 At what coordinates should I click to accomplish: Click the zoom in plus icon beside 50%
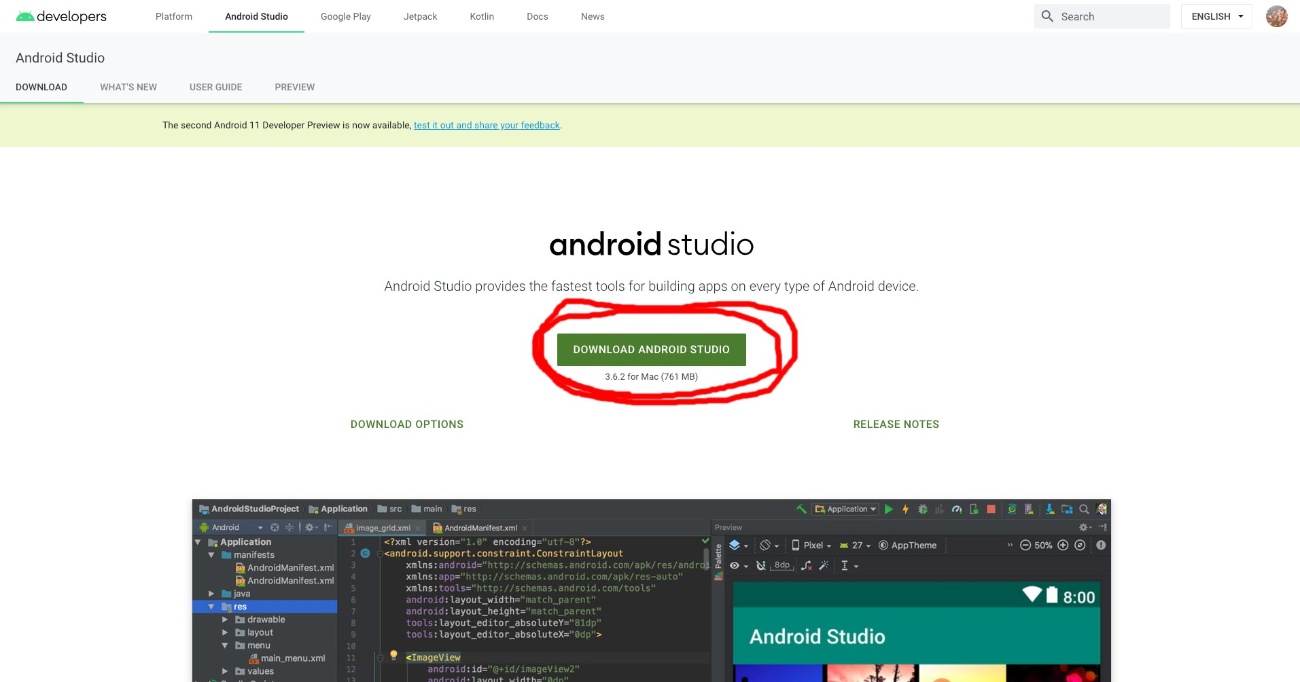pyautogui.click(x=1063, y=545)
